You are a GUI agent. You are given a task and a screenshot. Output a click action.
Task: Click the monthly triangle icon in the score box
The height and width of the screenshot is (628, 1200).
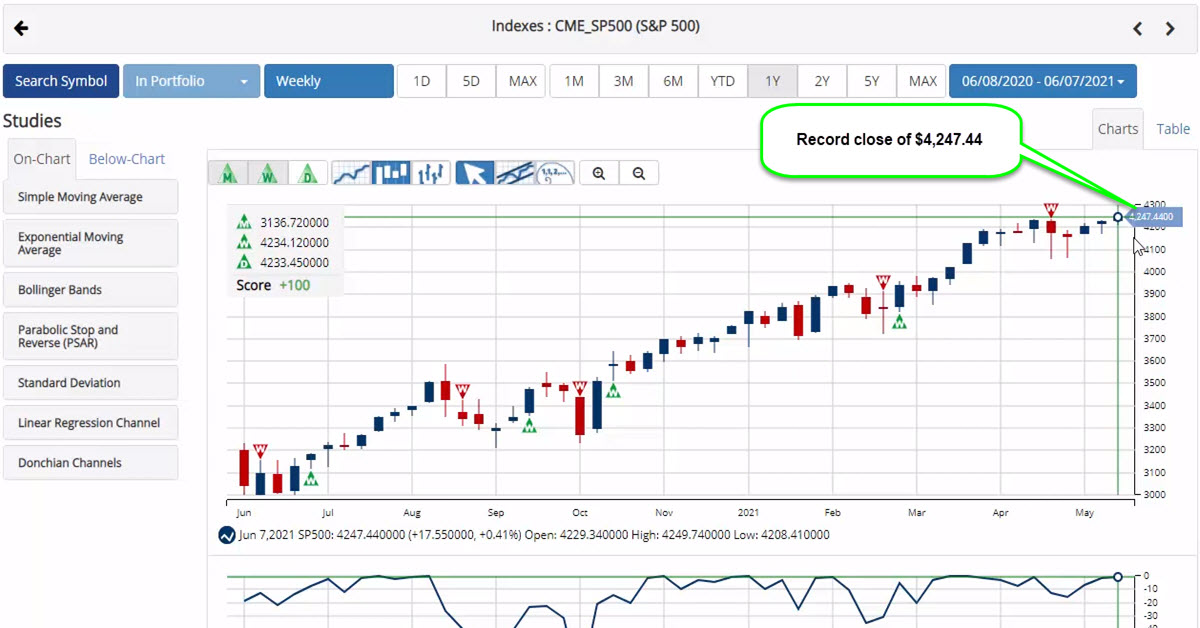(x=244, y=222)
